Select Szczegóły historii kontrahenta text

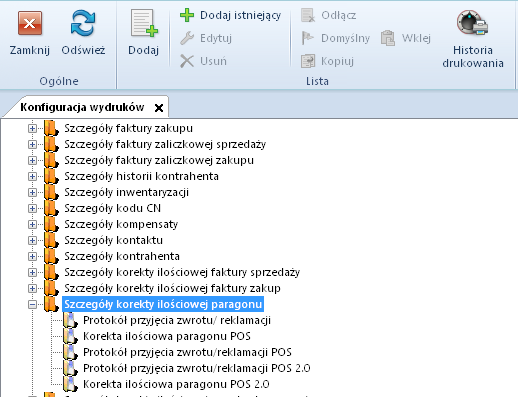pyautogui.click(x=141, y=176)
